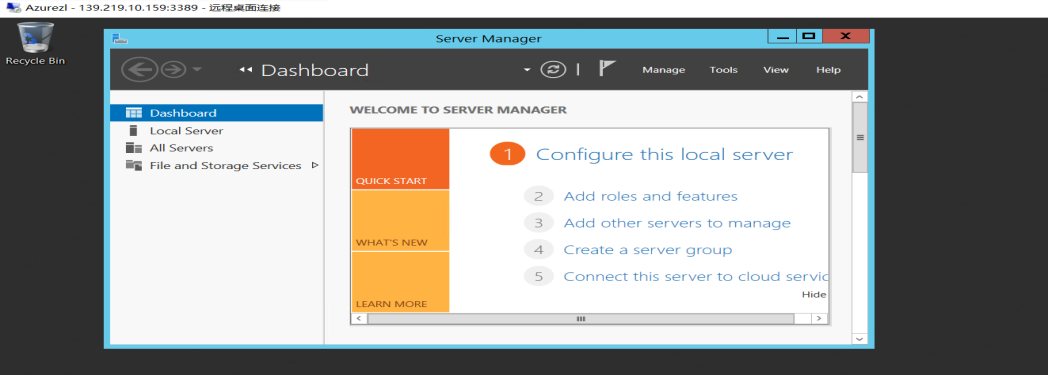Viewport: 1048px width, 375px height.
Task: Open the Recycle Bin desktop icon
Action: click(x=35, y=43)
